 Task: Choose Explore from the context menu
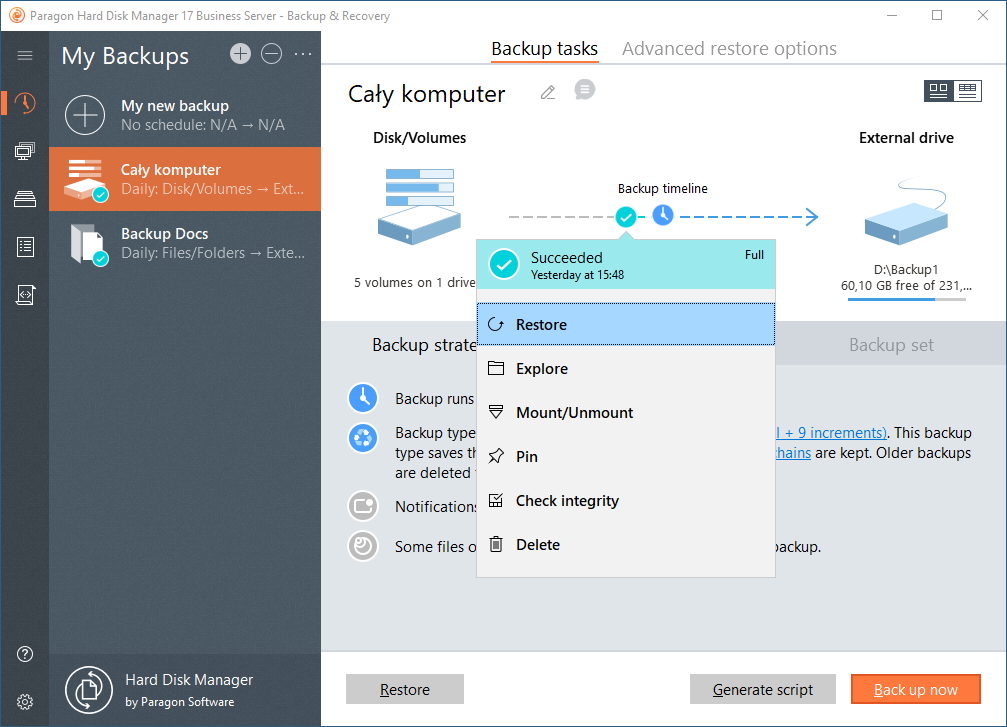(x=626, y=369)
